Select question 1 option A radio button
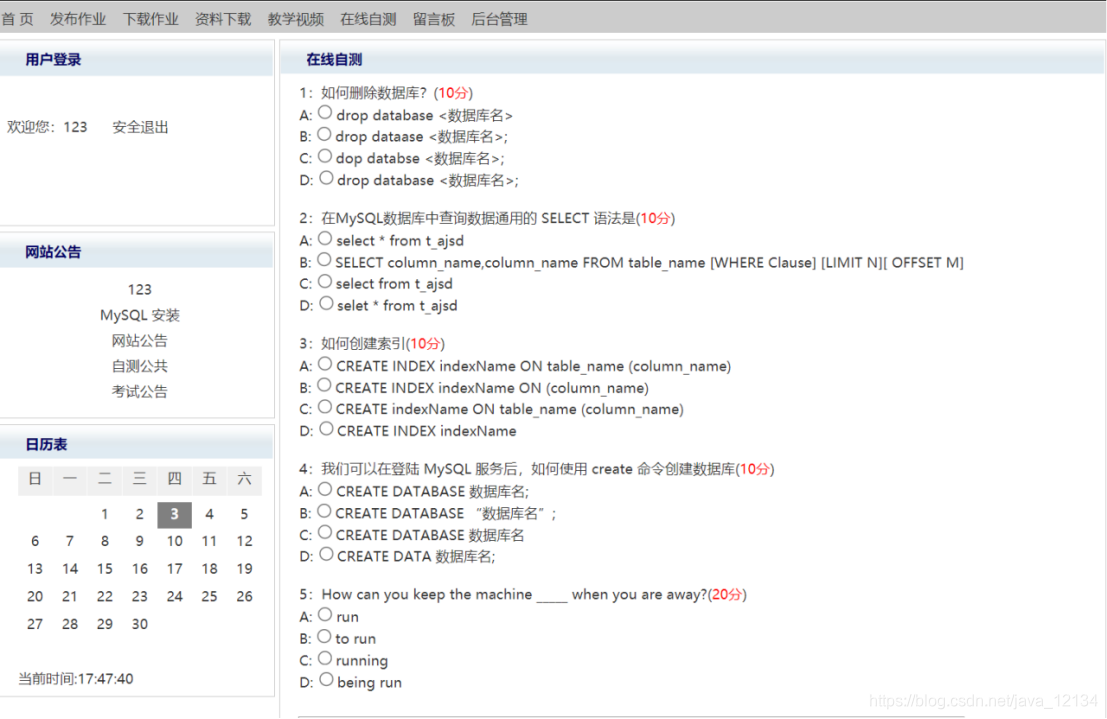 pos(325,112)
